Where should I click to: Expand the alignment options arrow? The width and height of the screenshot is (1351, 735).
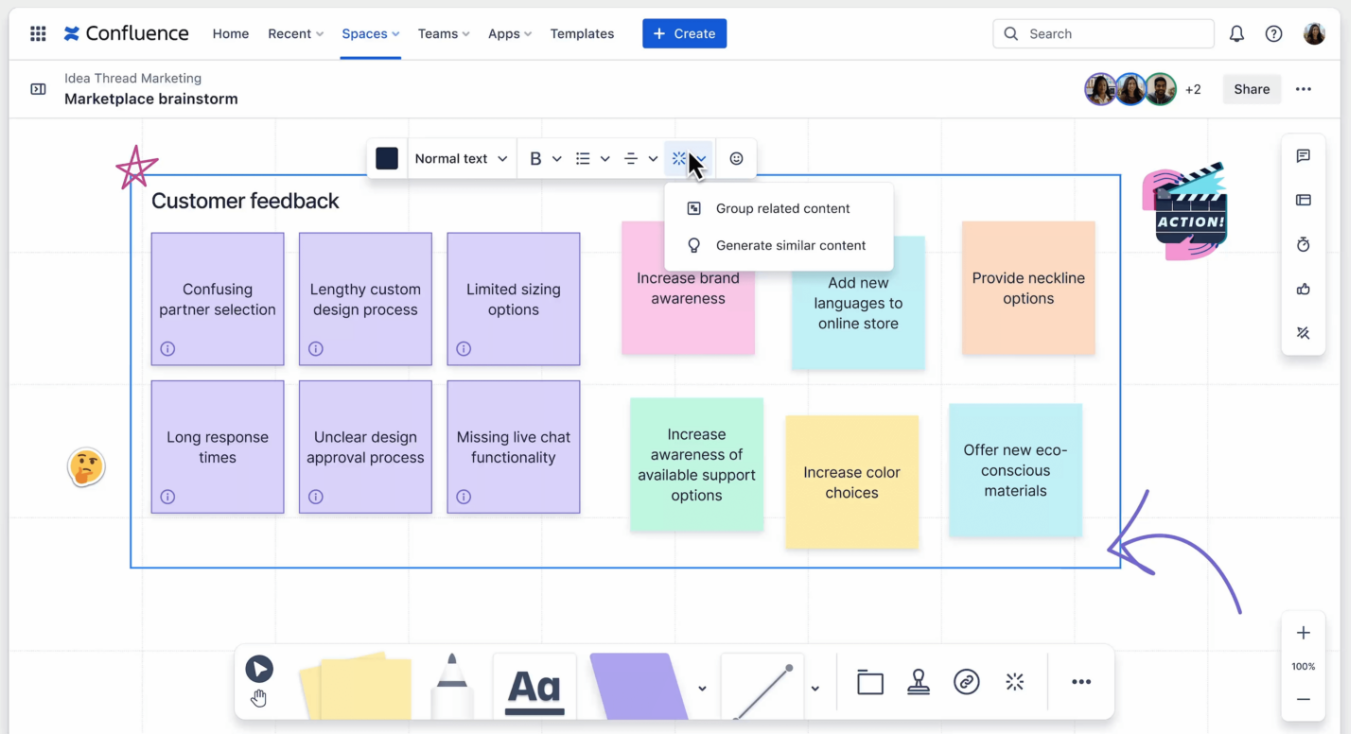click(x=653, y=158)
